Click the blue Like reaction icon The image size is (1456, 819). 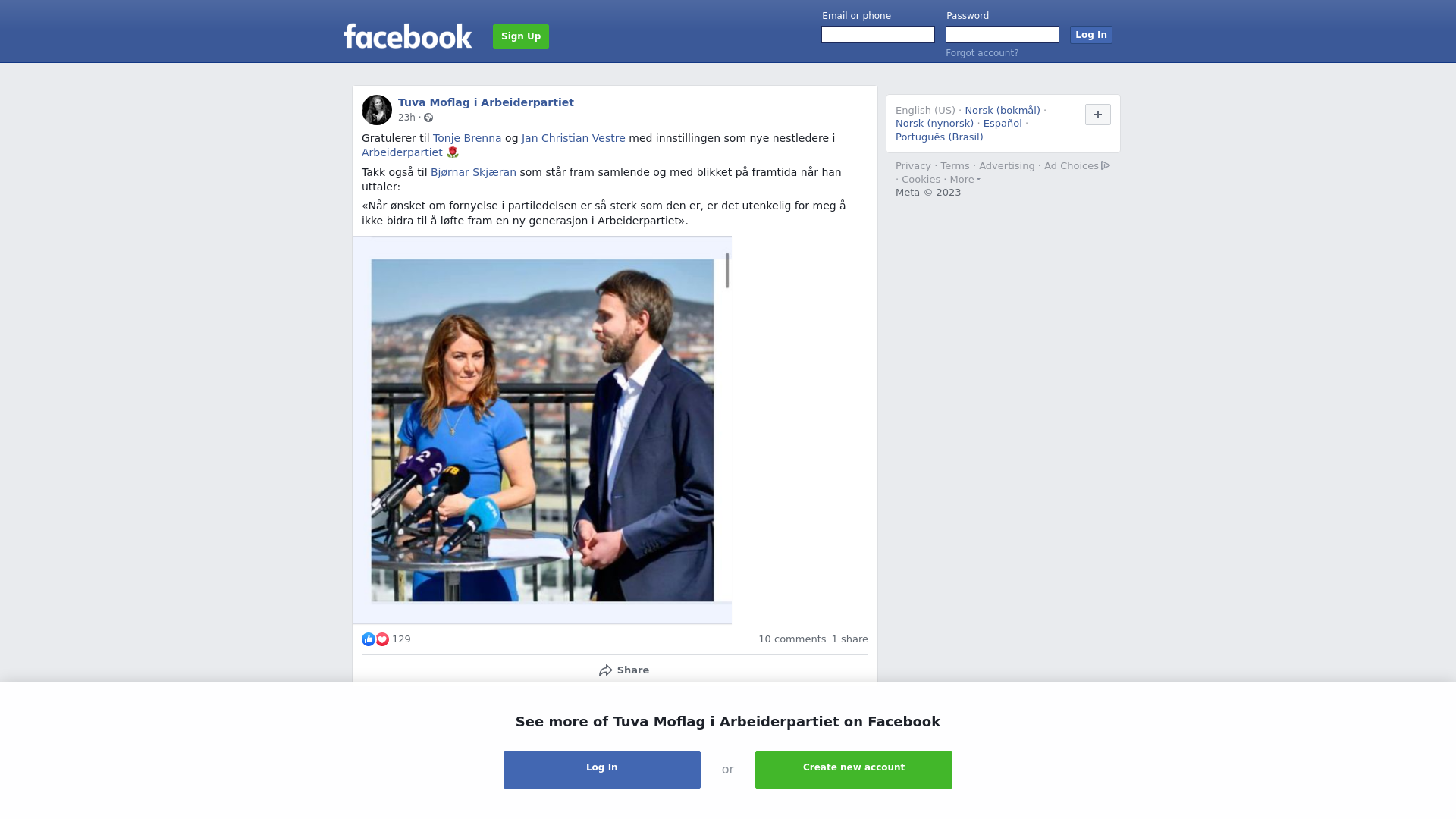pos(369,639)
